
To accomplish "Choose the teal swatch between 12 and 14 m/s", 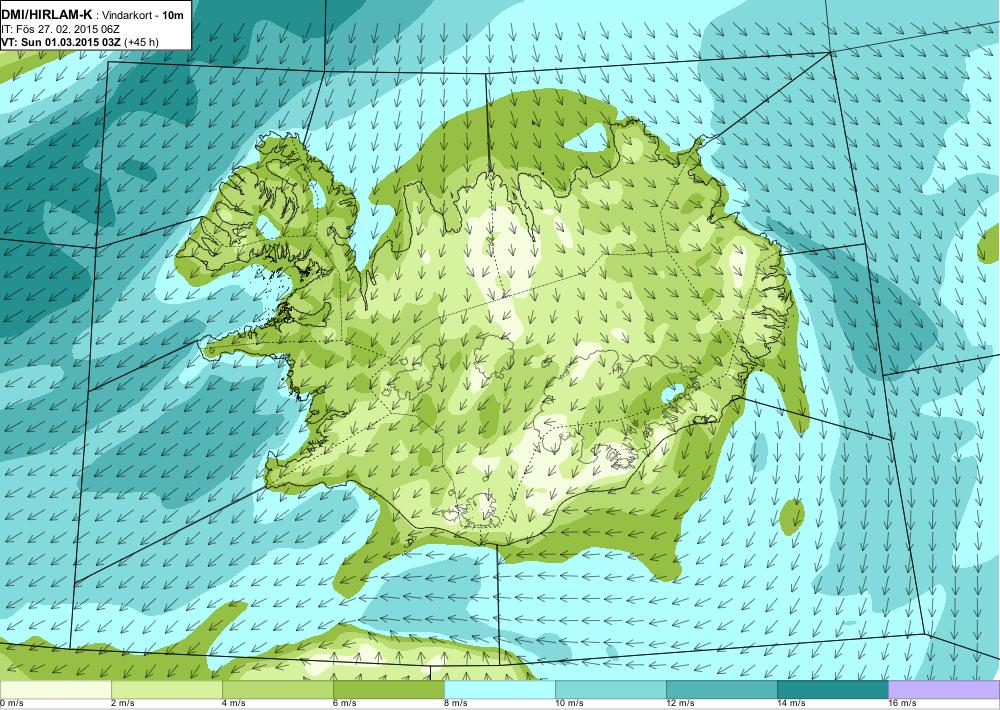I will [721, 689].
